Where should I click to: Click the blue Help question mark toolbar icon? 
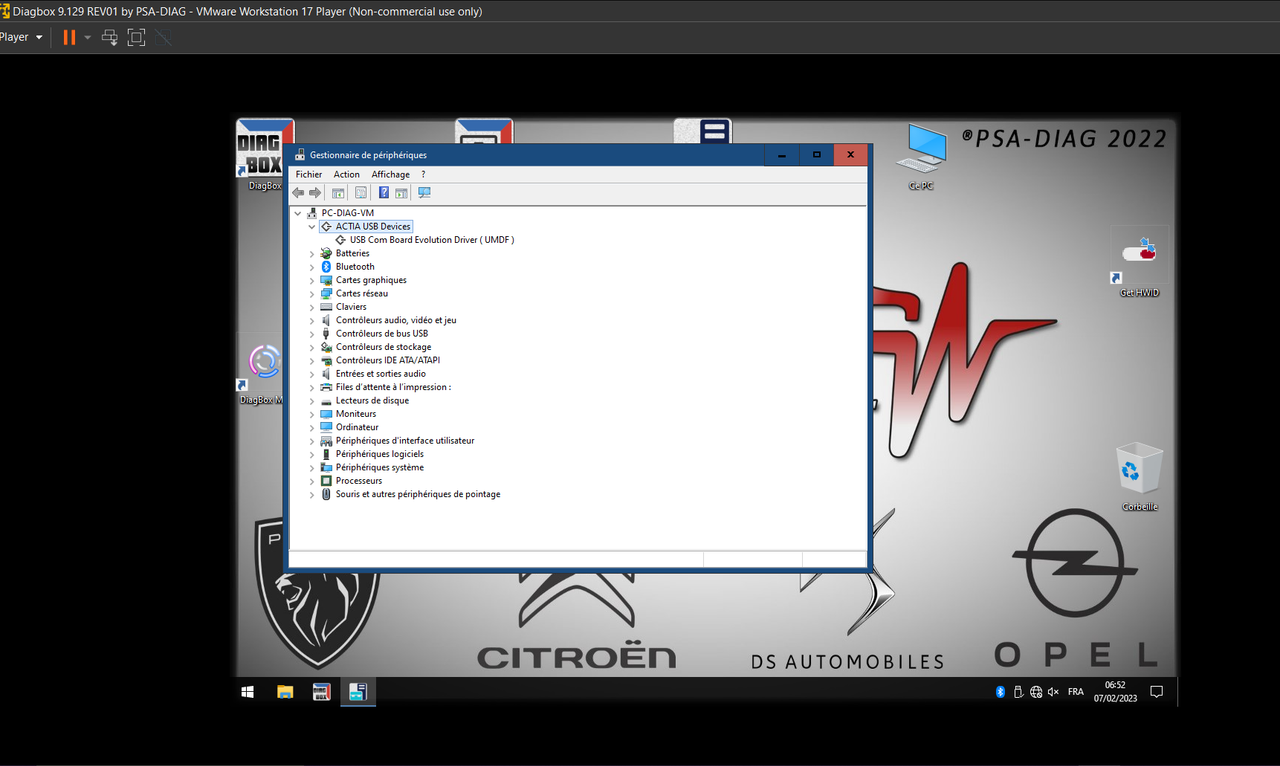pos(384,193)
